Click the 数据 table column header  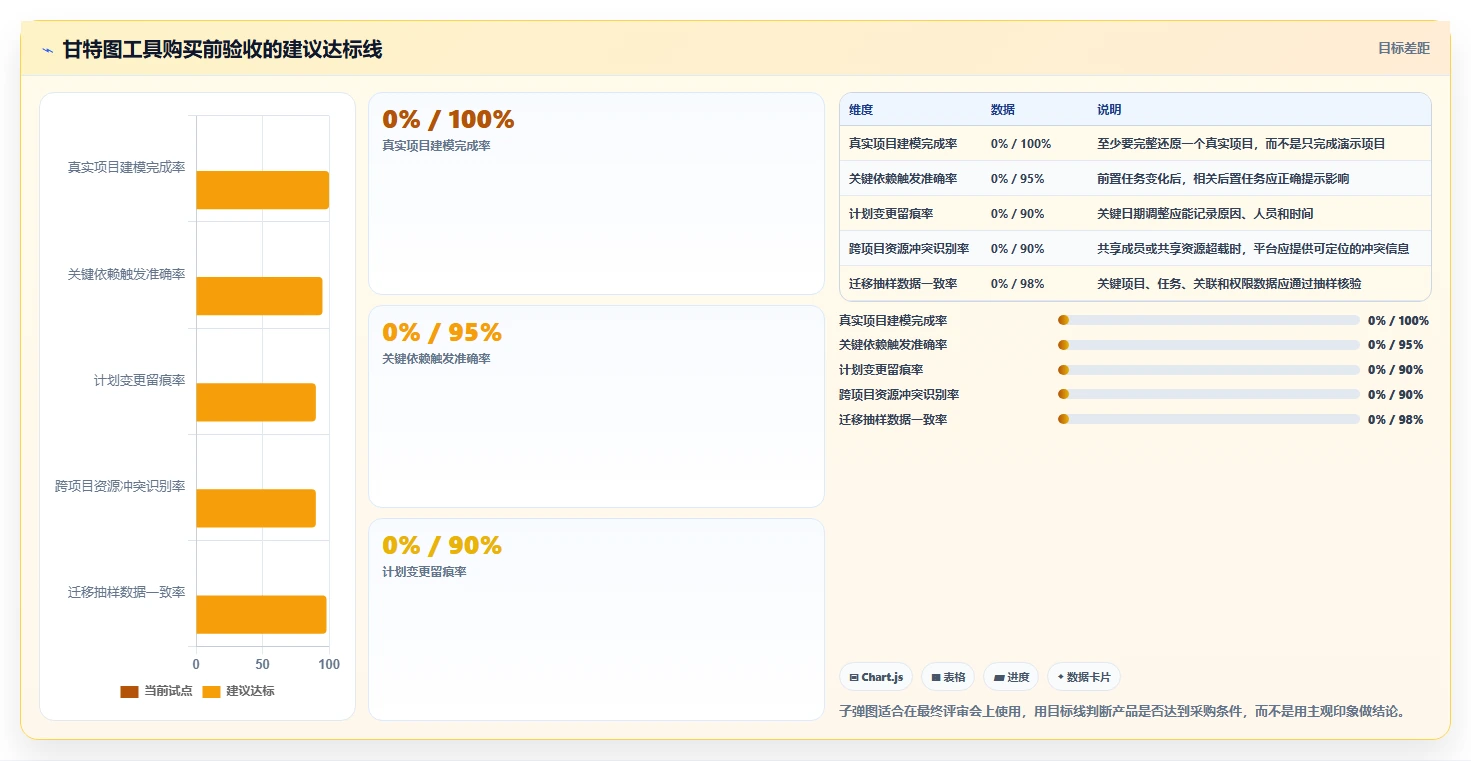[1003, 110]
